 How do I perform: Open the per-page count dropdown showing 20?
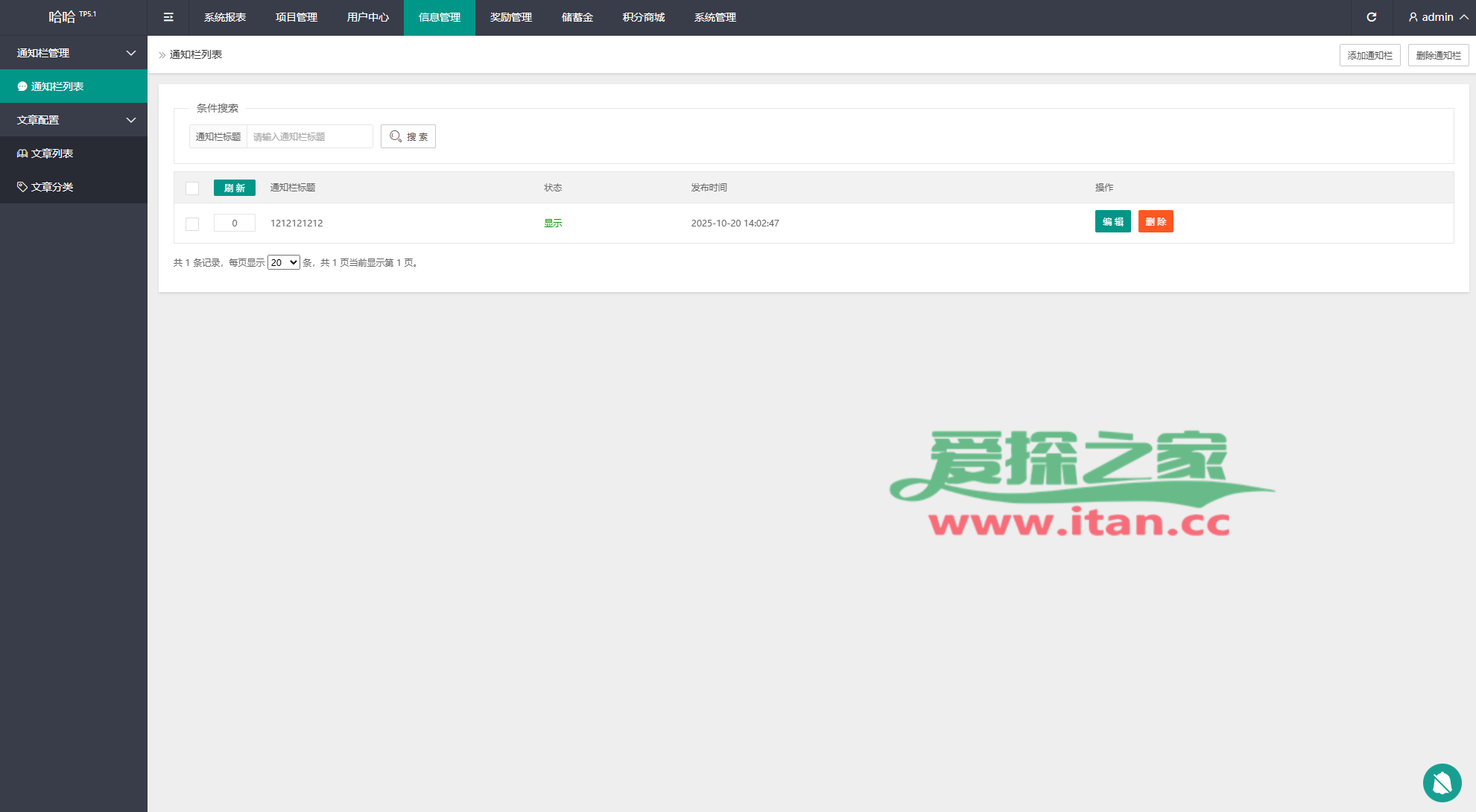(283, 262)
